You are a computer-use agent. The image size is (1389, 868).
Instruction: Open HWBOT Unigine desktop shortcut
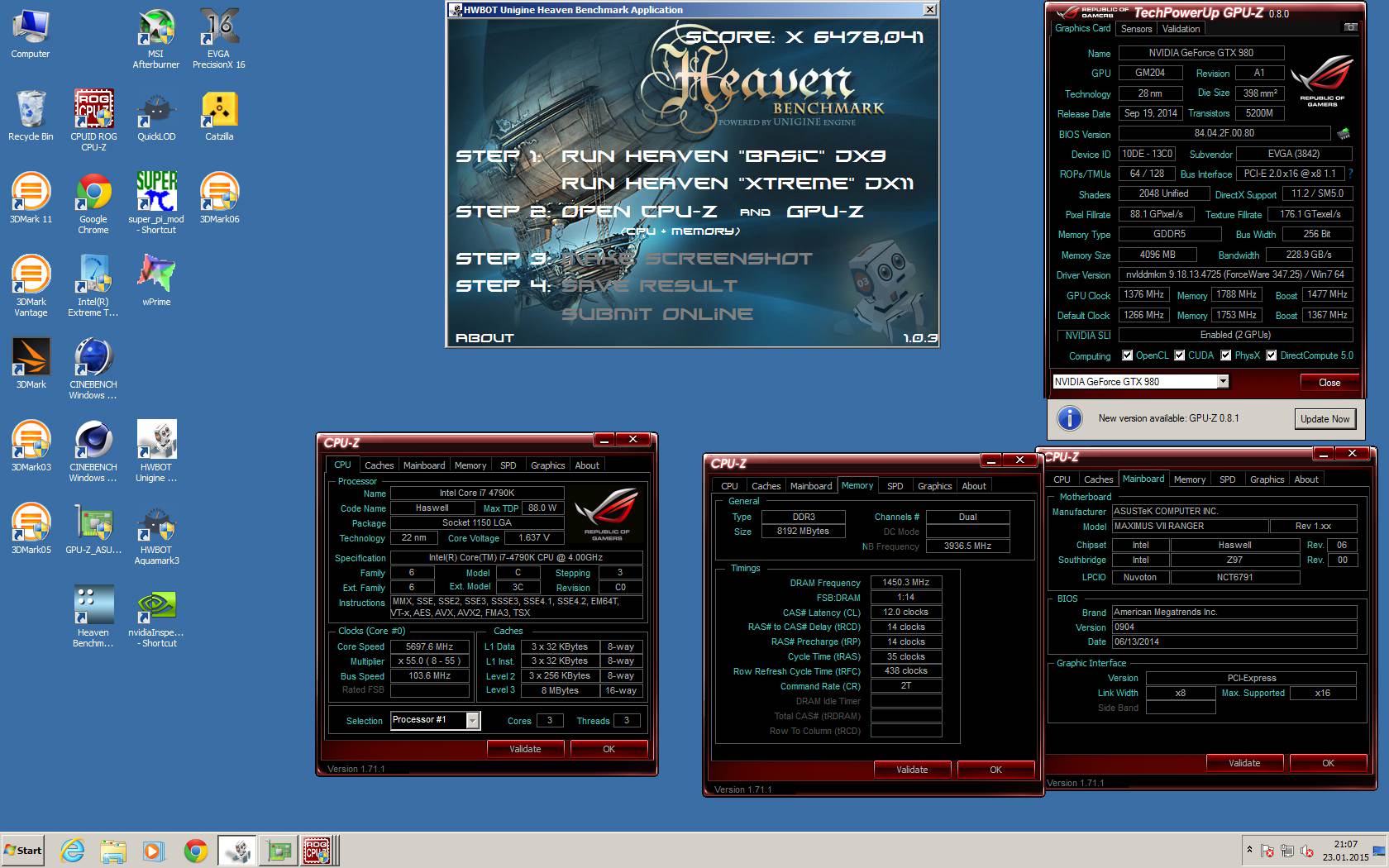pyautogui.click(x=155, y=451)
